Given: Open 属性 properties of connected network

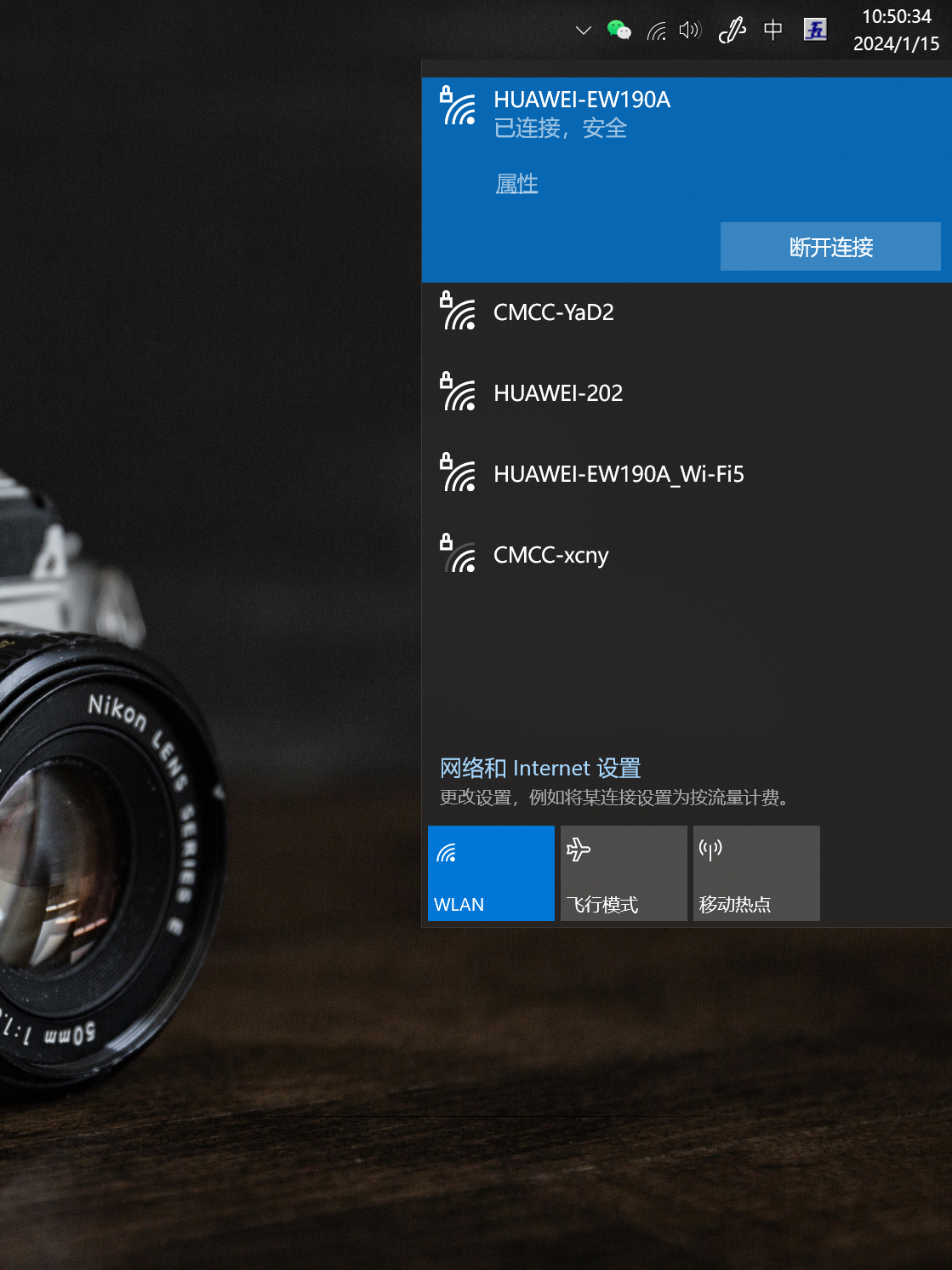Looking at the screenshot, I should point(516,184).
